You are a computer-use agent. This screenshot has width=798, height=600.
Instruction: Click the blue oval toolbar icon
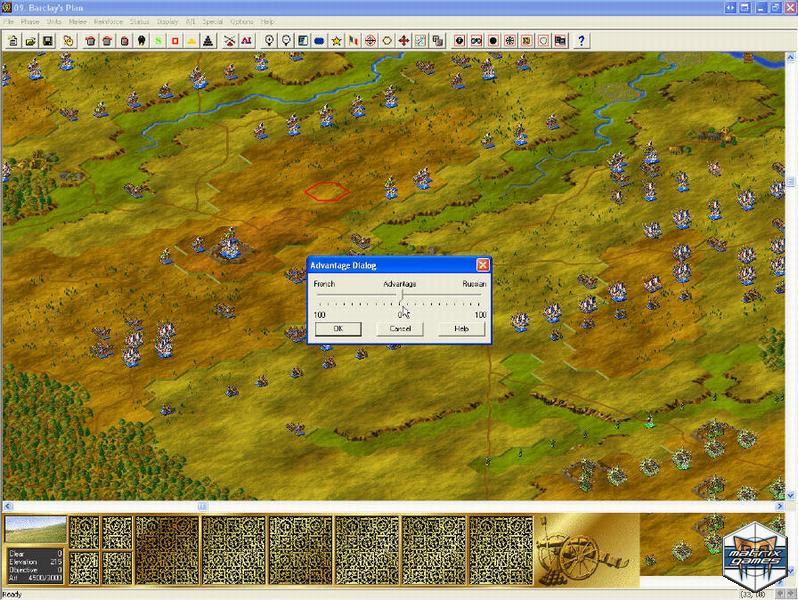(320, 41)
